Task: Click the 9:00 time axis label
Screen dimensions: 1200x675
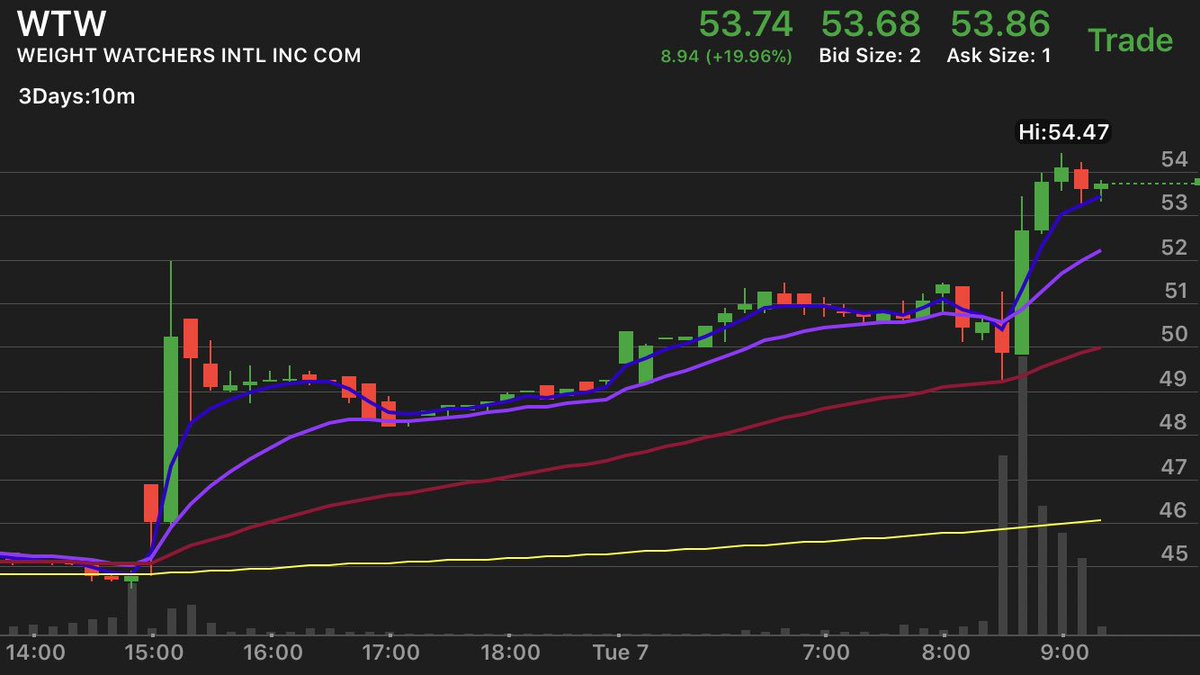Action: click(x=1064, y=653)
